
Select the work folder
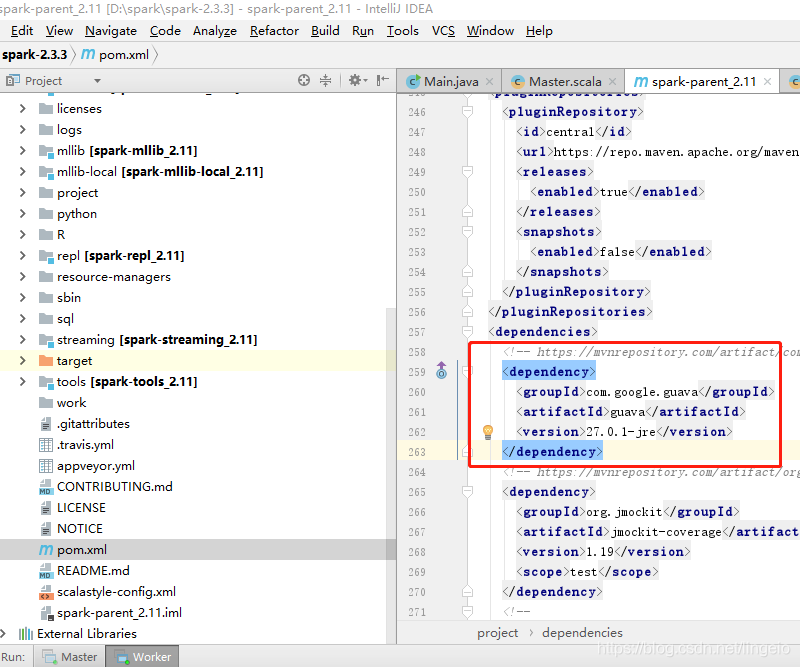[x=71, y=403]
